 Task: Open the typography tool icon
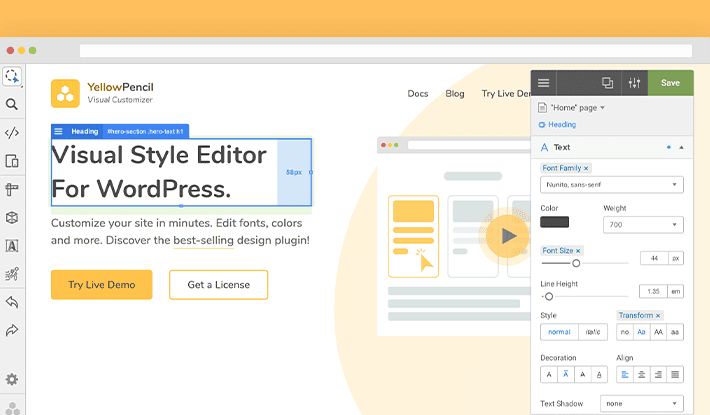coord(12,246)
